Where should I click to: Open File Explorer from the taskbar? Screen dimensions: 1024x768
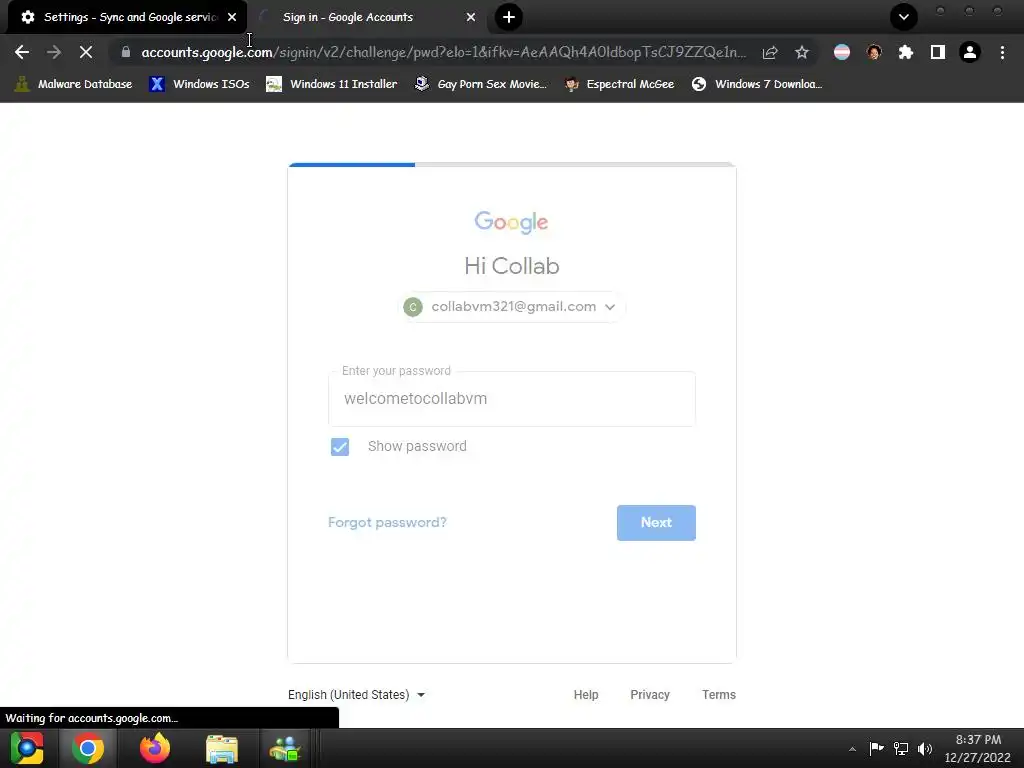click(x=222, y=748)
